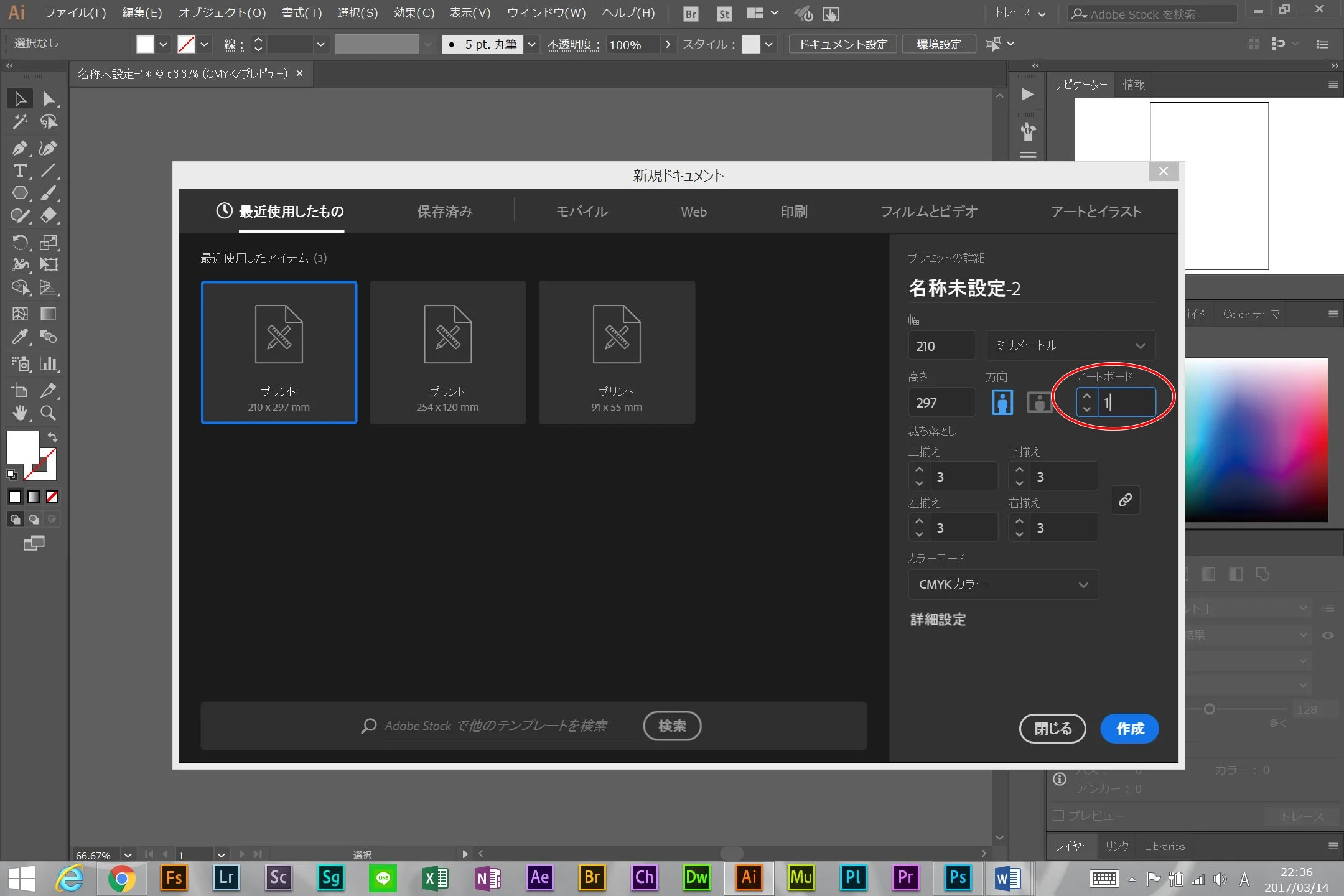Open Photoshop from the taskbar
This screenshot has width=1344, height=896.
(x=958, y=878)
